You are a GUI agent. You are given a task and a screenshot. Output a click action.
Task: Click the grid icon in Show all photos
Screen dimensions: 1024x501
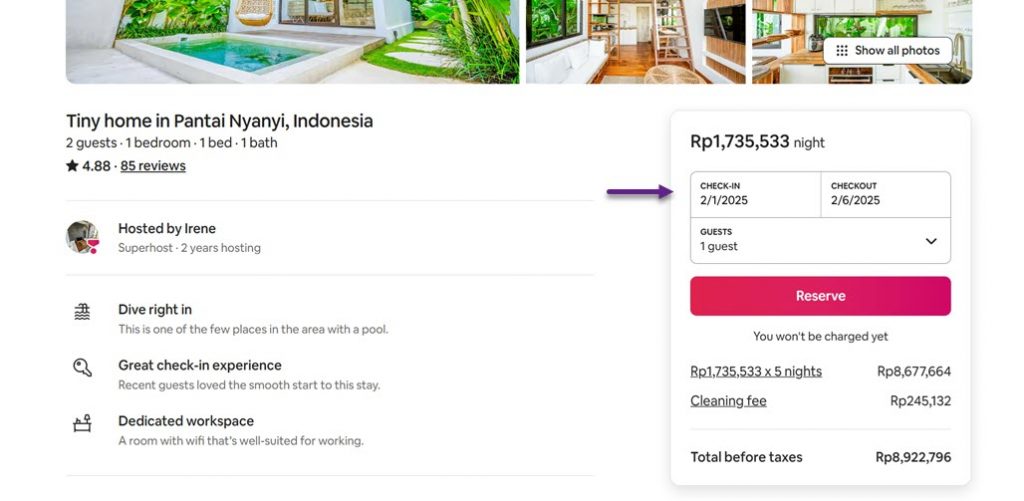point(842,50)
